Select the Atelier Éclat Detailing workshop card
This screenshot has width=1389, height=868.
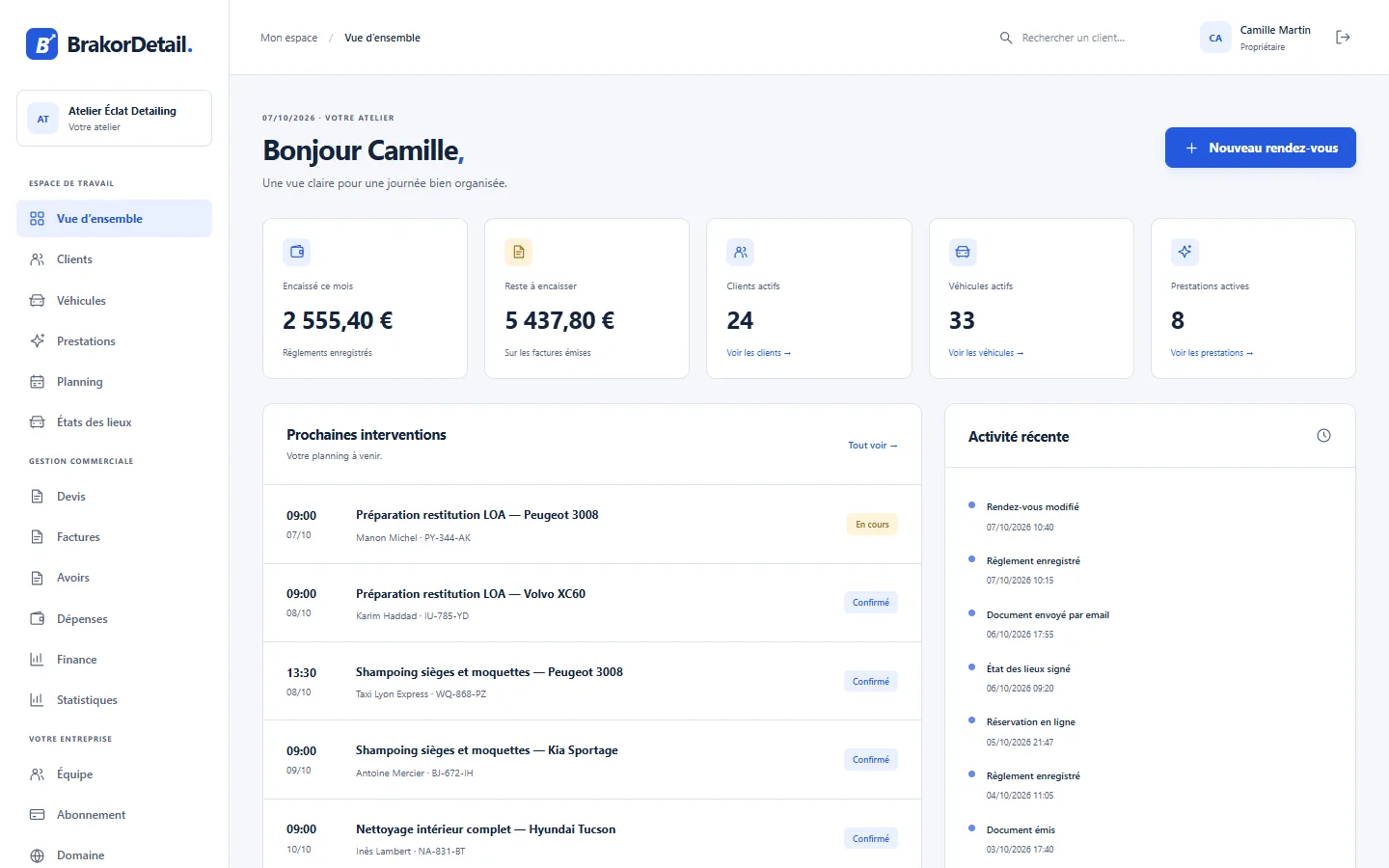tap(114, 119)
